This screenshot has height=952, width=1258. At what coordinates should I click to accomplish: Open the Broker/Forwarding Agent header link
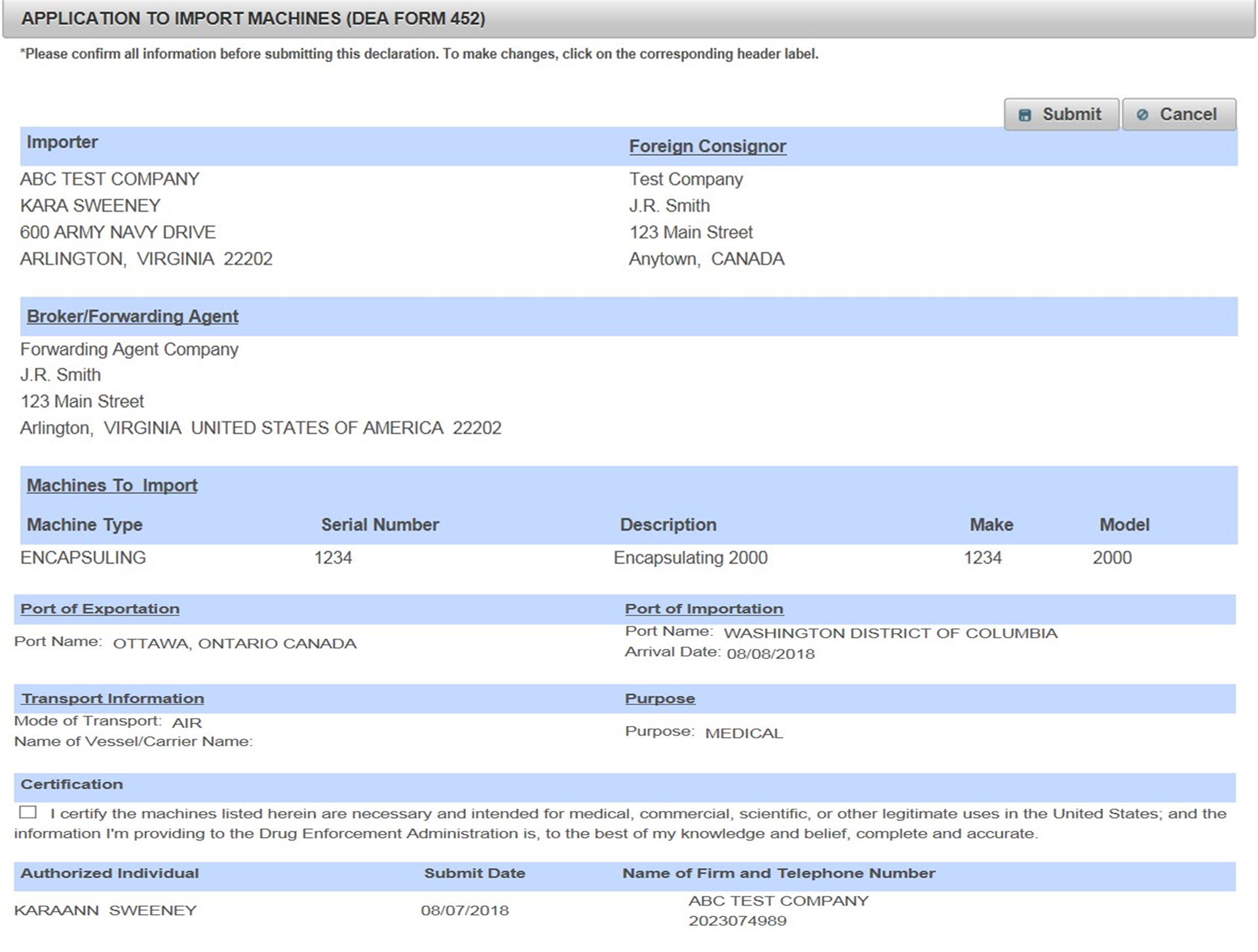tap(132, 316)
